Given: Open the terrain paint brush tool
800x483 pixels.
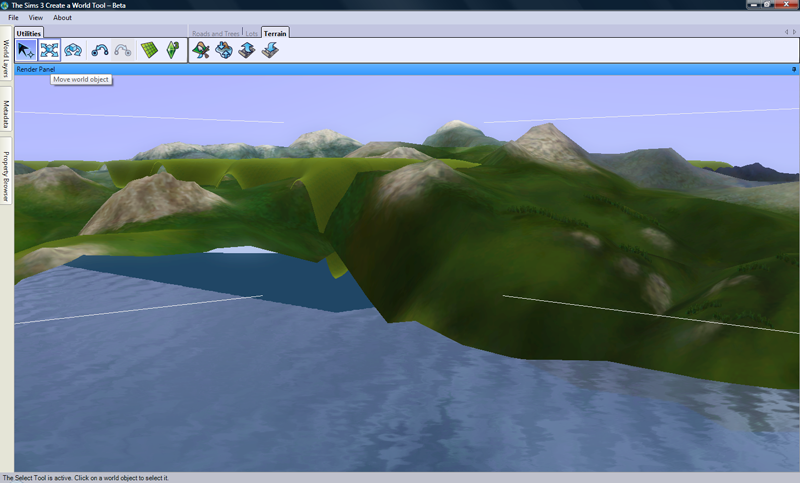Looking at the screenshot, I should 201,50.
